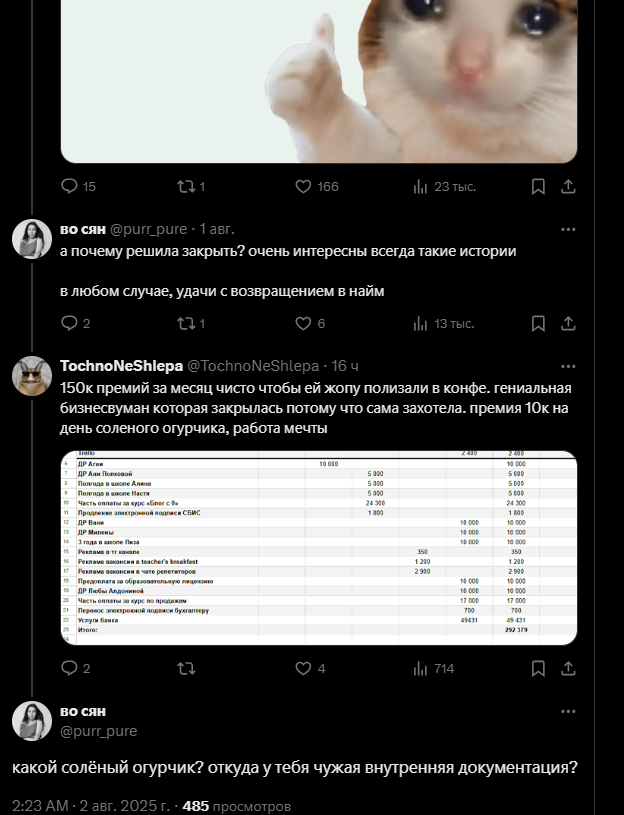
Task: Open the crying cat thumbs-up image
Action: pos(318,81)
